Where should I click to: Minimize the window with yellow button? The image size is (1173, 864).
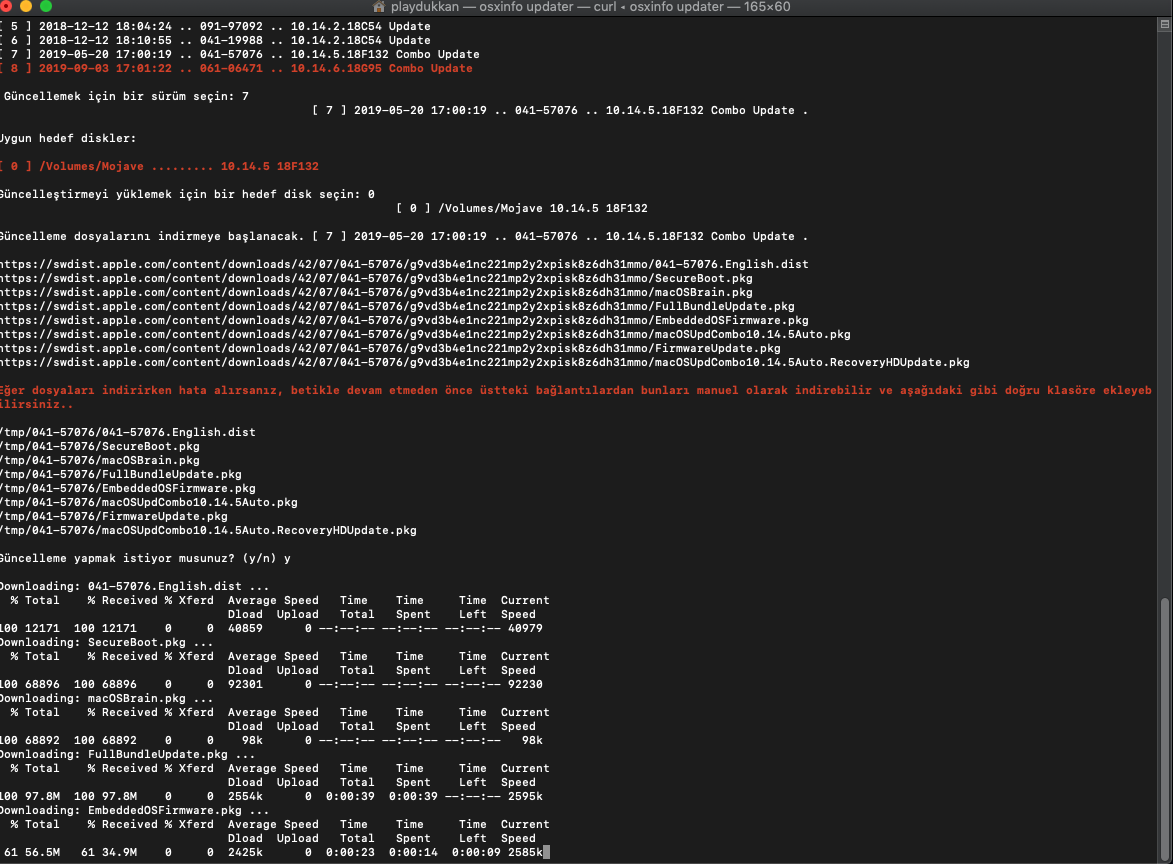click(27, 7)
